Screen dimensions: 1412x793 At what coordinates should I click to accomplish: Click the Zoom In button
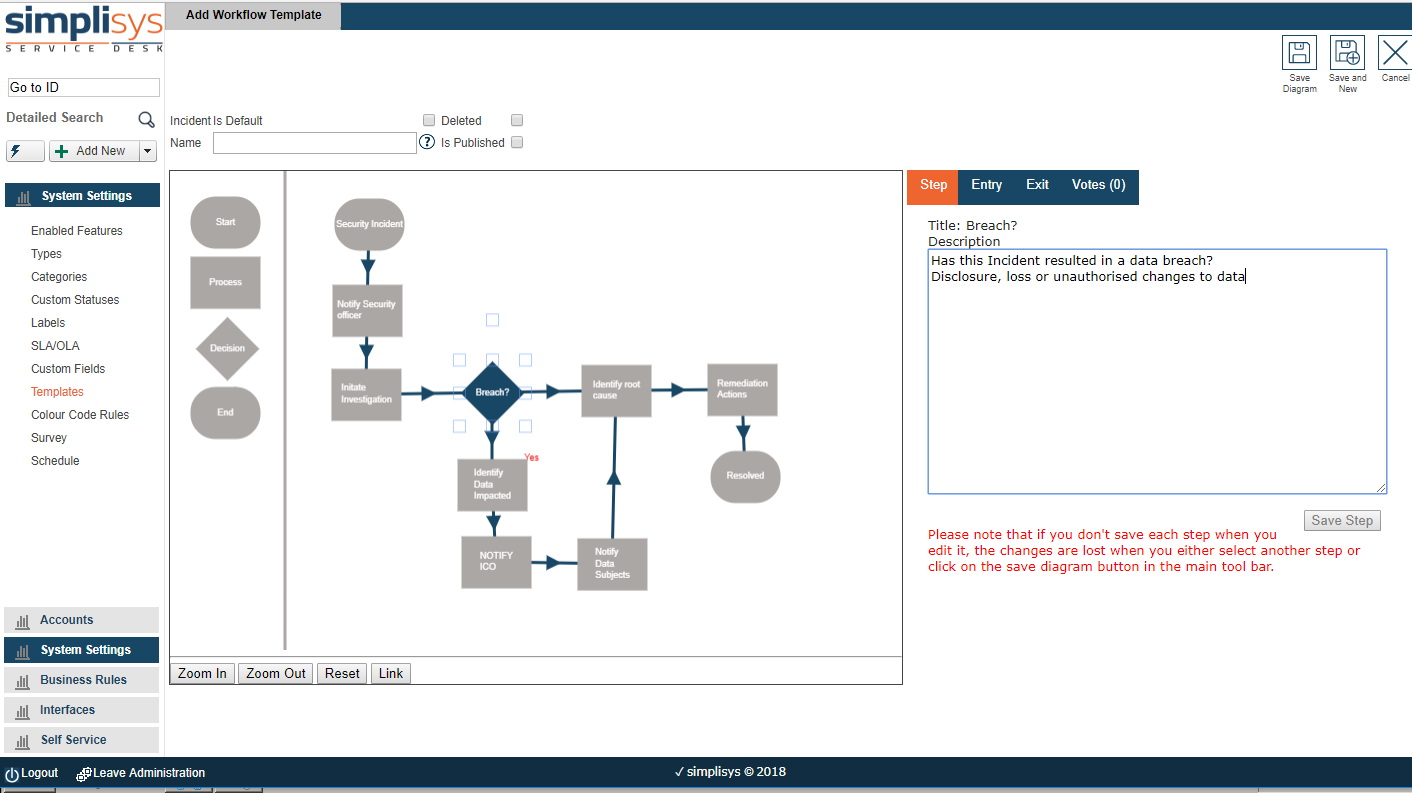(203, 673)
